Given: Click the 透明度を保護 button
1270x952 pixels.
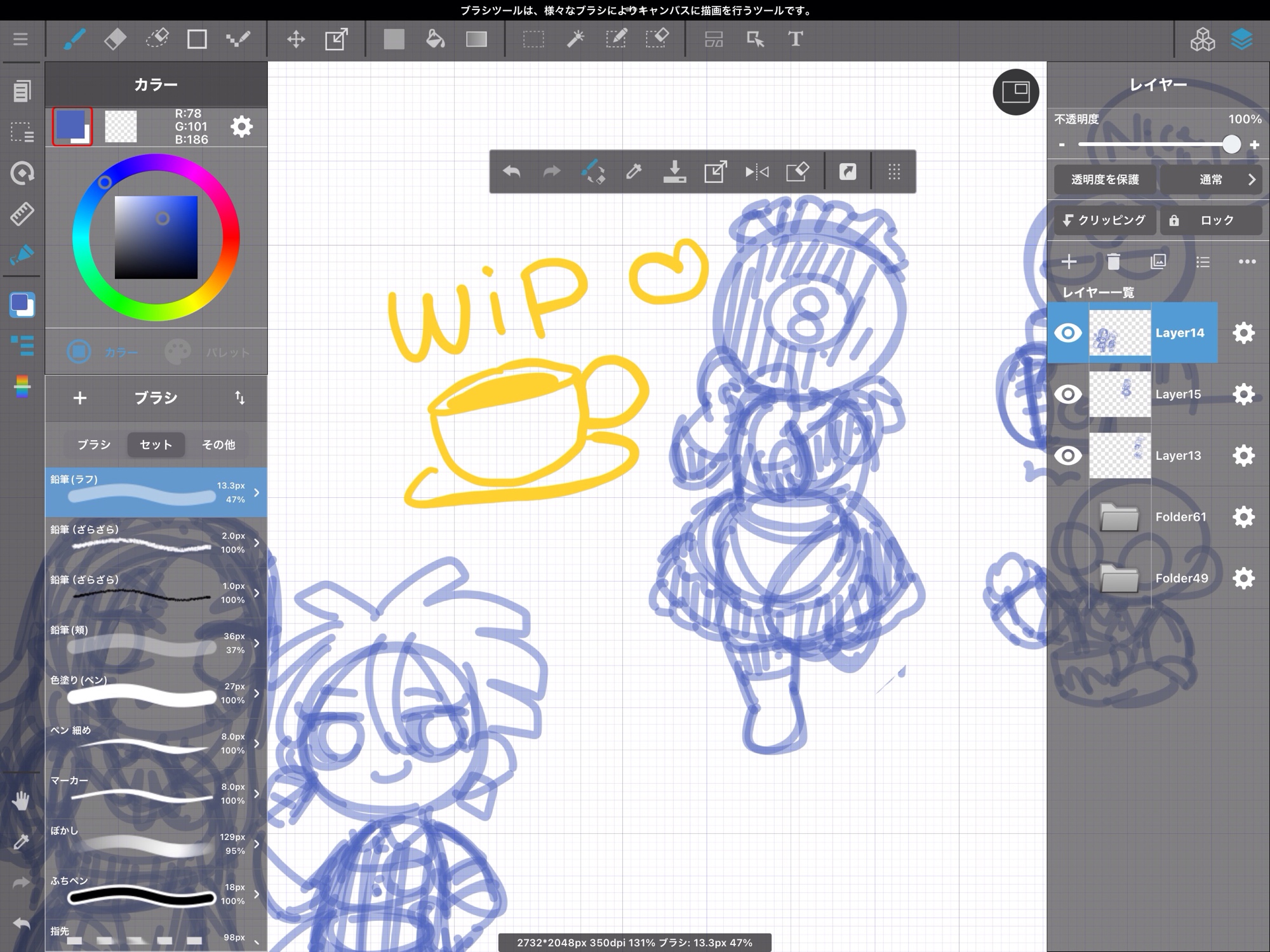Looking at the screenshot, I should pyautogui.click(x=1104, y=180).
